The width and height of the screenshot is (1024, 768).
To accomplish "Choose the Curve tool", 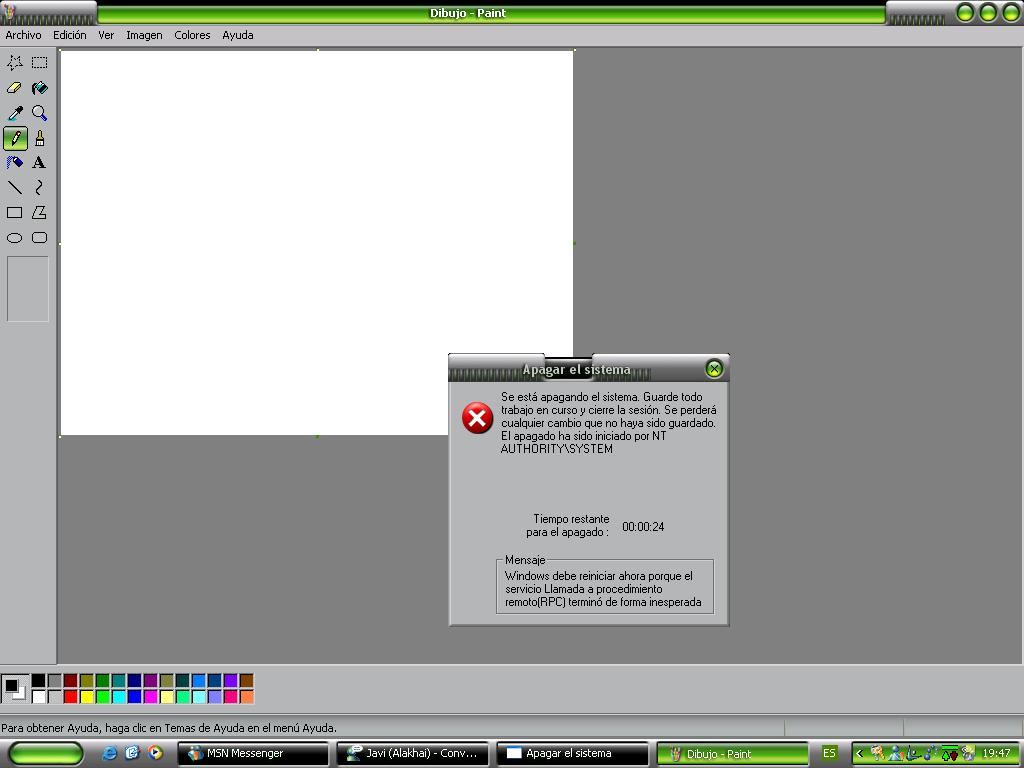I will point(40,187).
